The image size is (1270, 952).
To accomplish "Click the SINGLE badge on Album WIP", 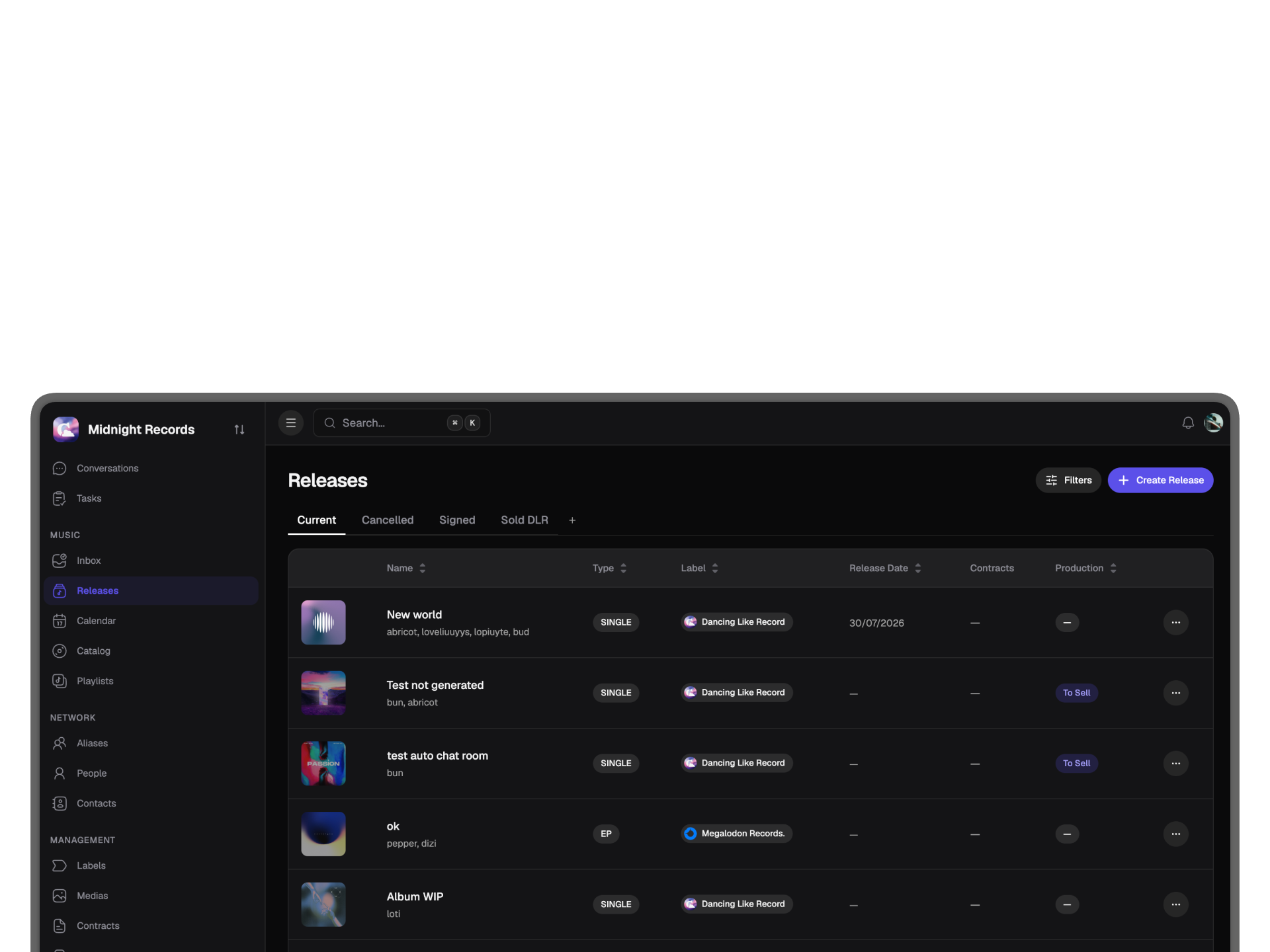I will tap(616, 904).
